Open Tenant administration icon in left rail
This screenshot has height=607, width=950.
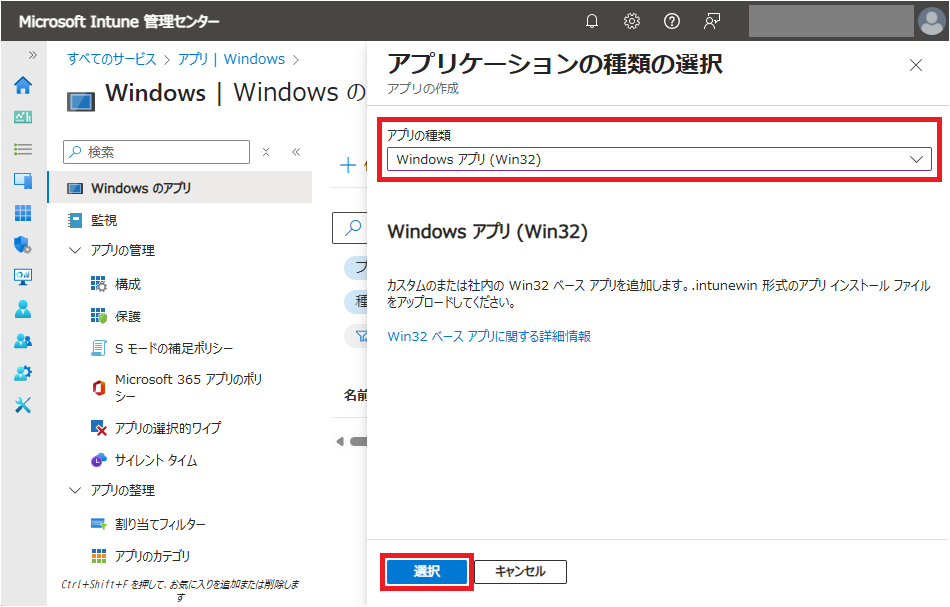[x=23, y=373]
